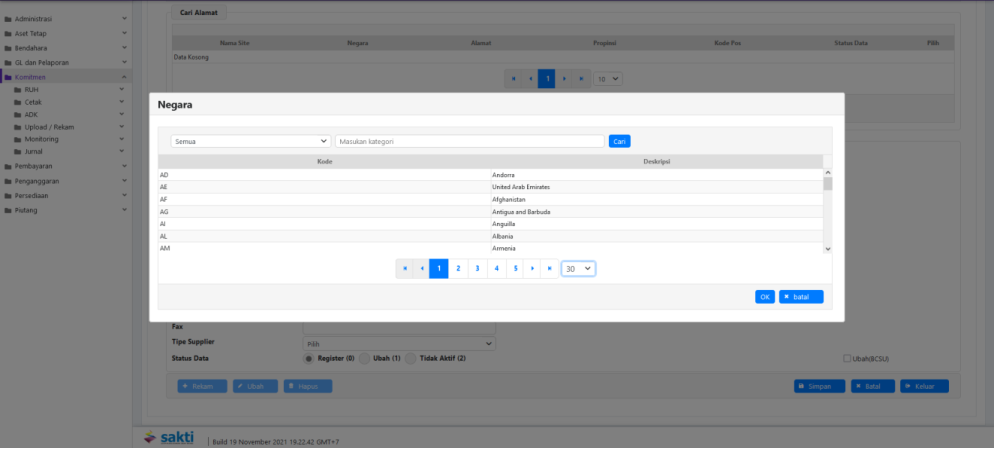Expand the Tipe Supplier dropdown
994x449 pixels.
pyautogui.click(x=399, y=343)
